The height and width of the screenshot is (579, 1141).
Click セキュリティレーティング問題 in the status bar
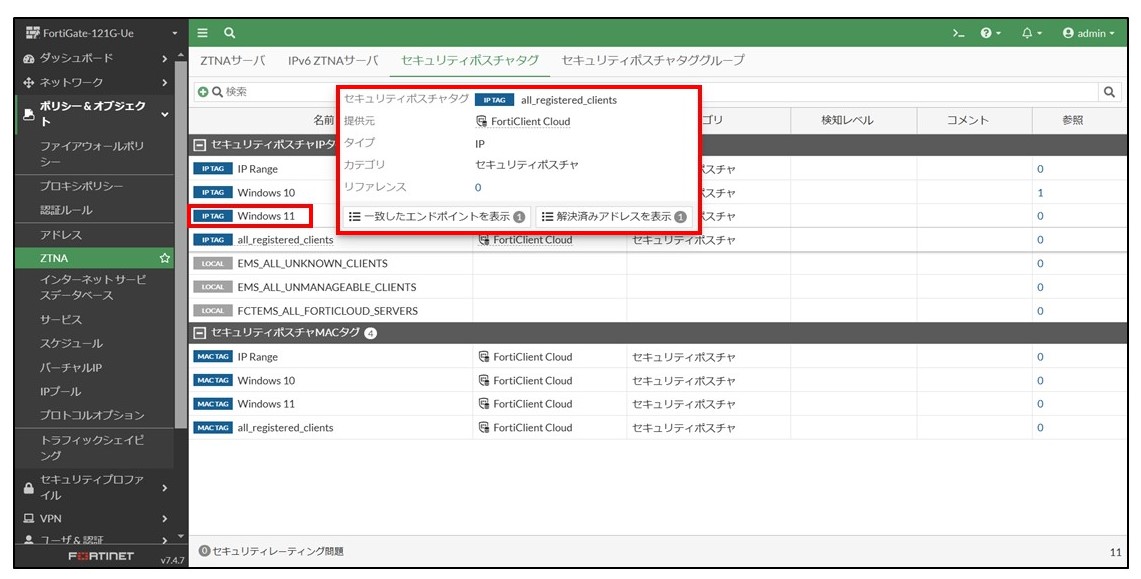click(x=271, y=551)
